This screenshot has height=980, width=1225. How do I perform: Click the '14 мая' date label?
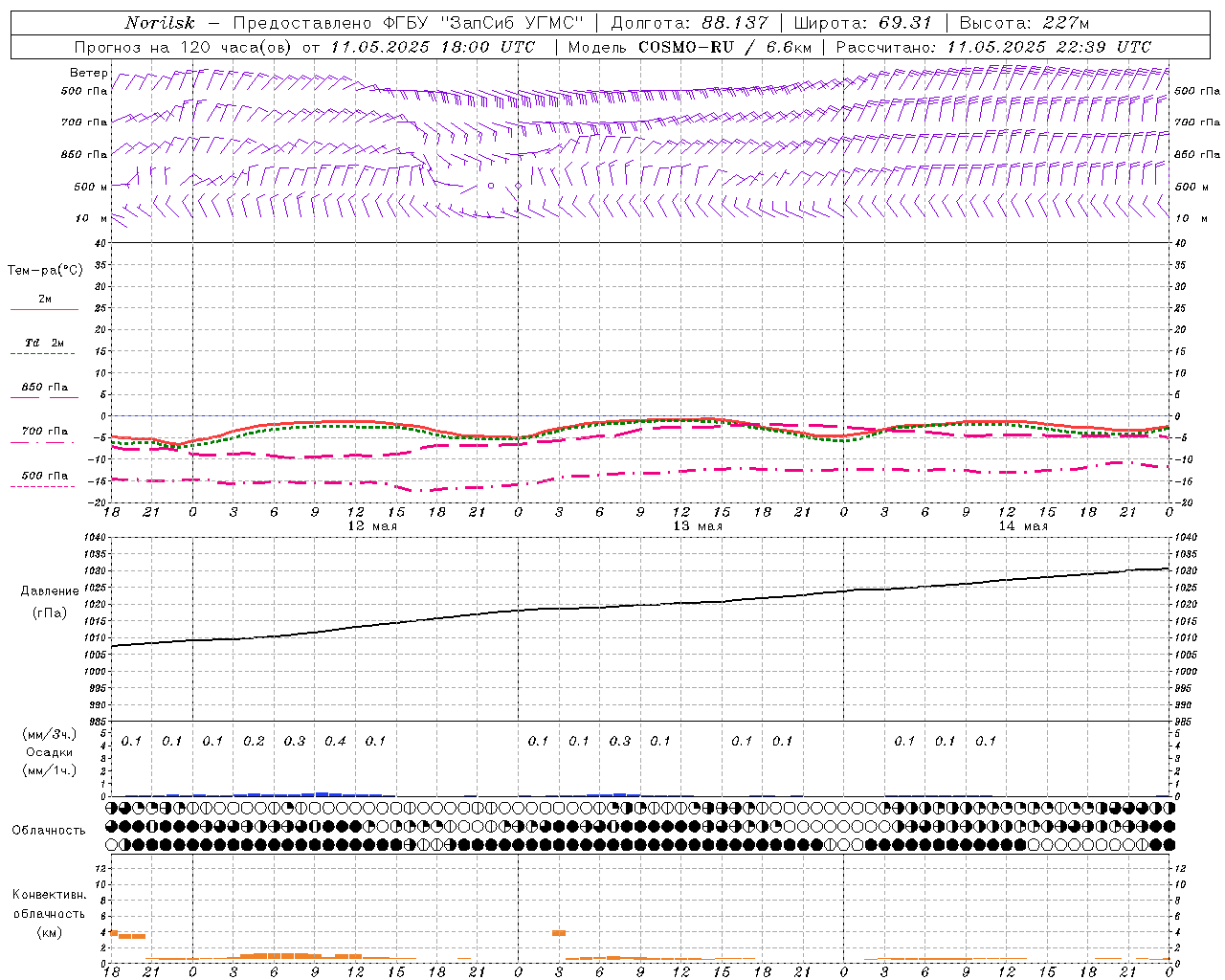(x=1022, y=526)
